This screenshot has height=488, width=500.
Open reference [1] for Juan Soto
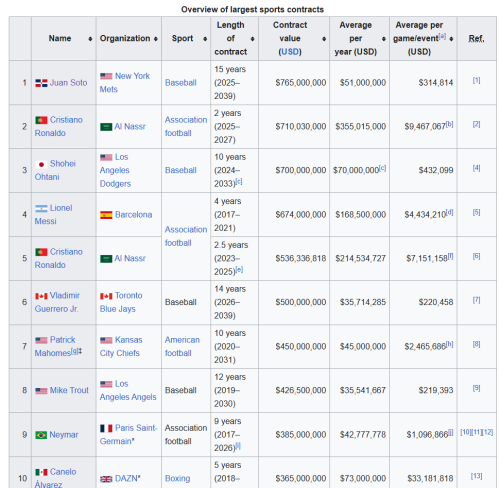[476, 80]
